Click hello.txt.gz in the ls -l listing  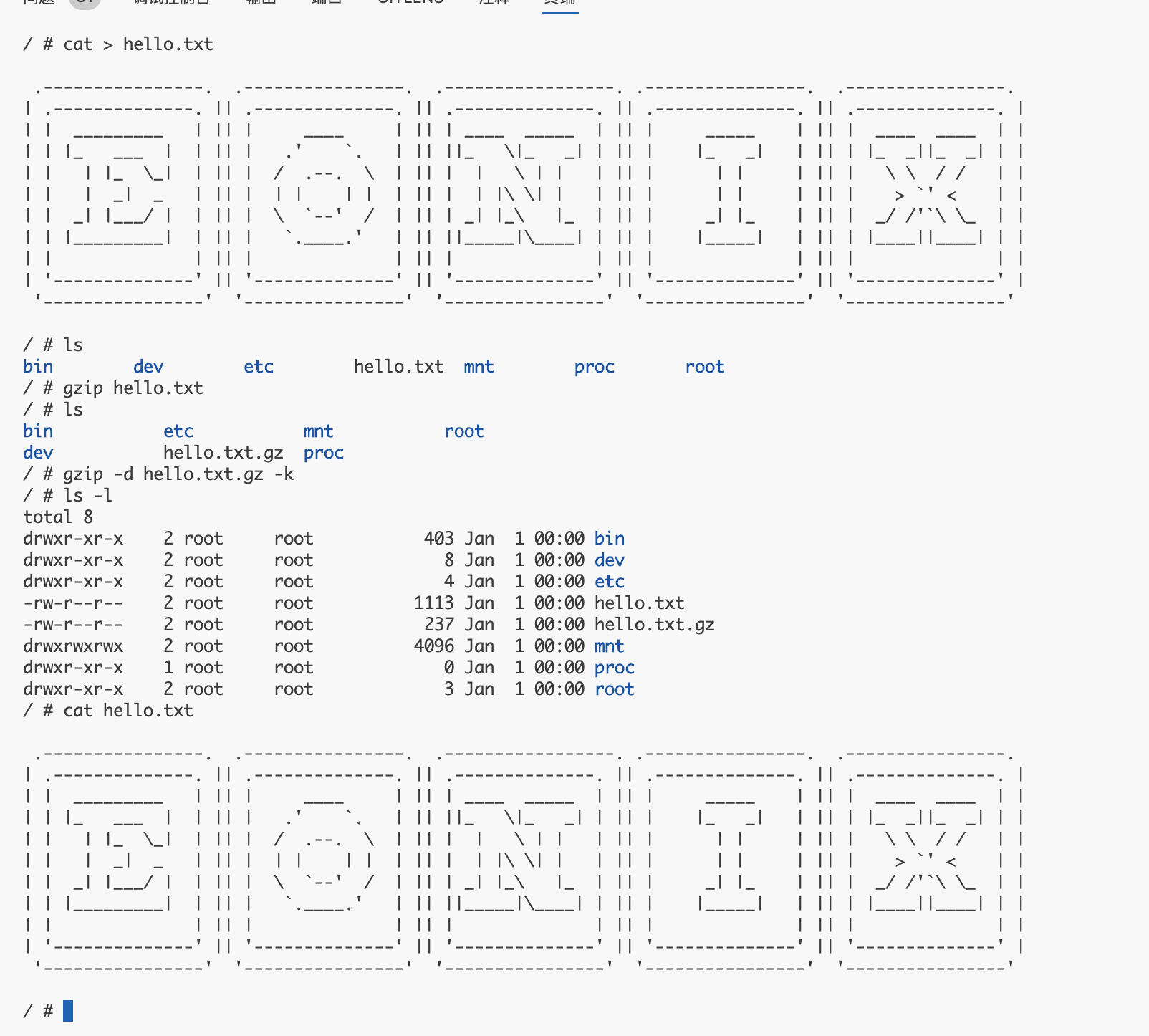(654, 625)
